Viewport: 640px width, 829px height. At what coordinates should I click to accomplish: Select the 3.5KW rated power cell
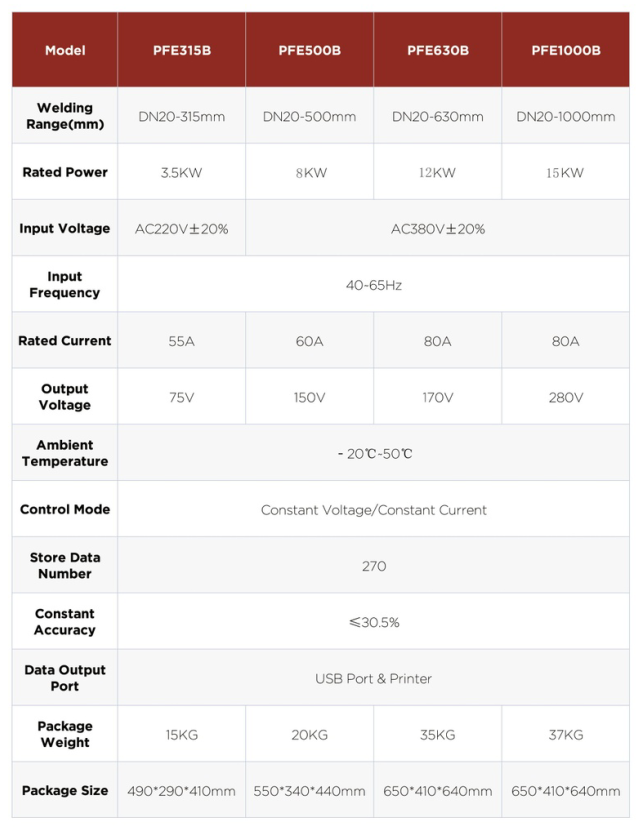[181, 173]
